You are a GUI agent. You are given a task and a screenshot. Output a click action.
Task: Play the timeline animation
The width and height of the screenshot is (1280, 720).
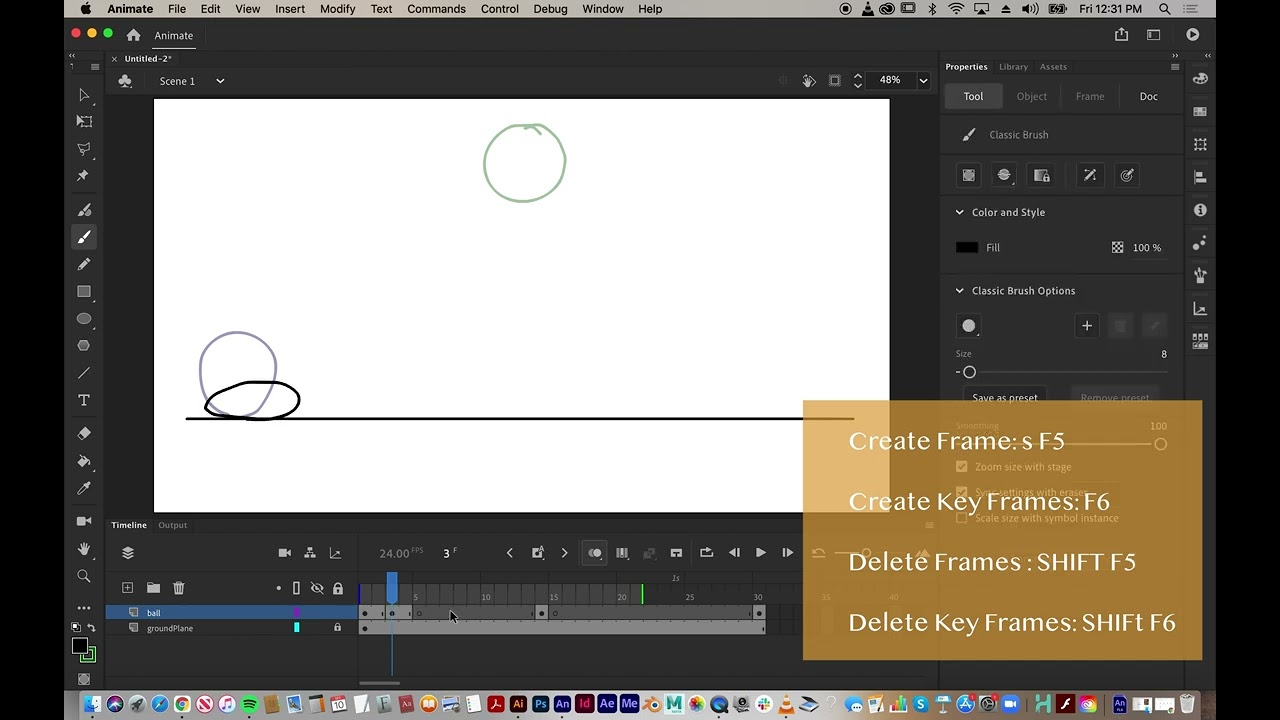[761, 553]
